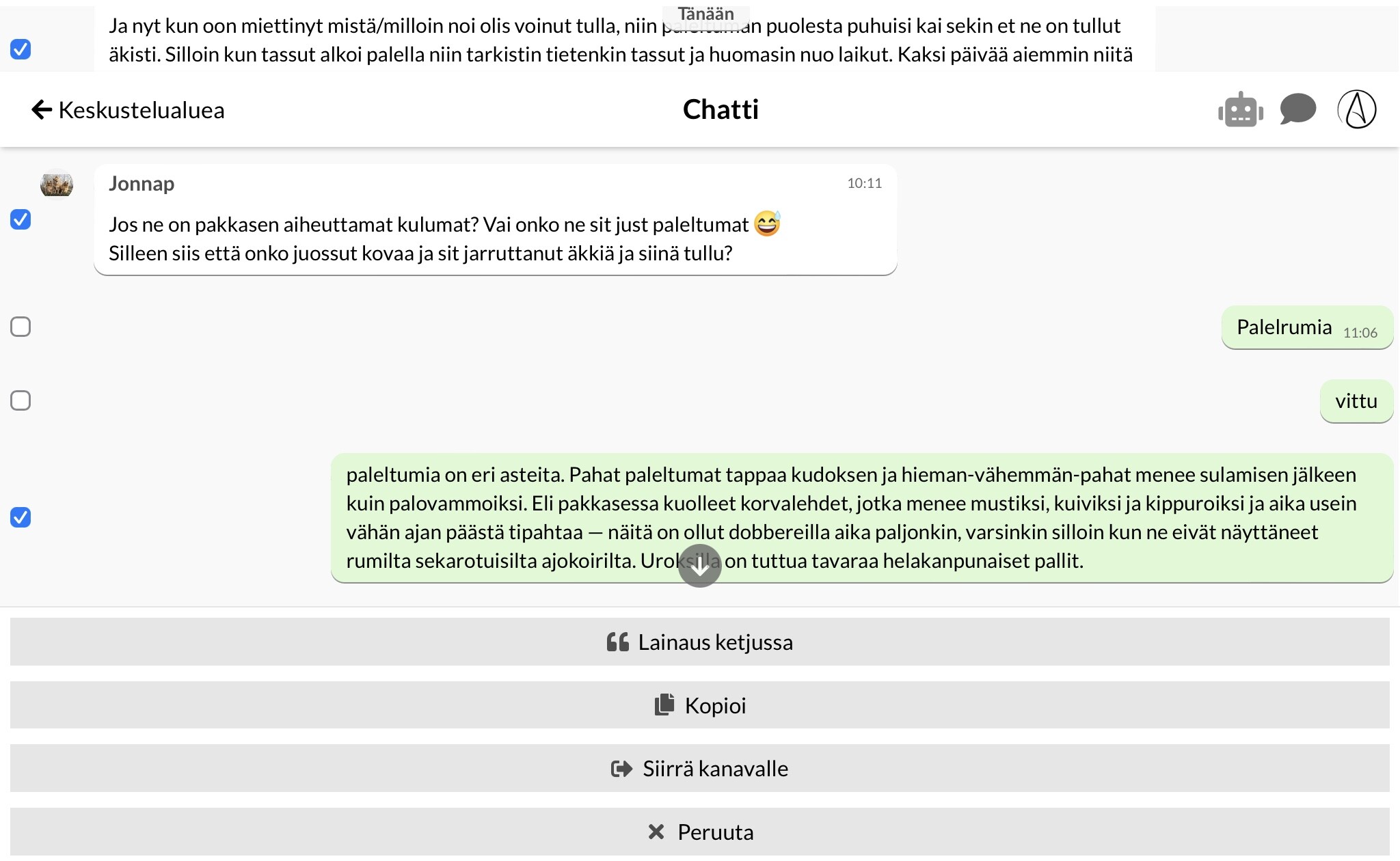
Task: Tap the long green paleltumia message
Action: coord(861,517)
